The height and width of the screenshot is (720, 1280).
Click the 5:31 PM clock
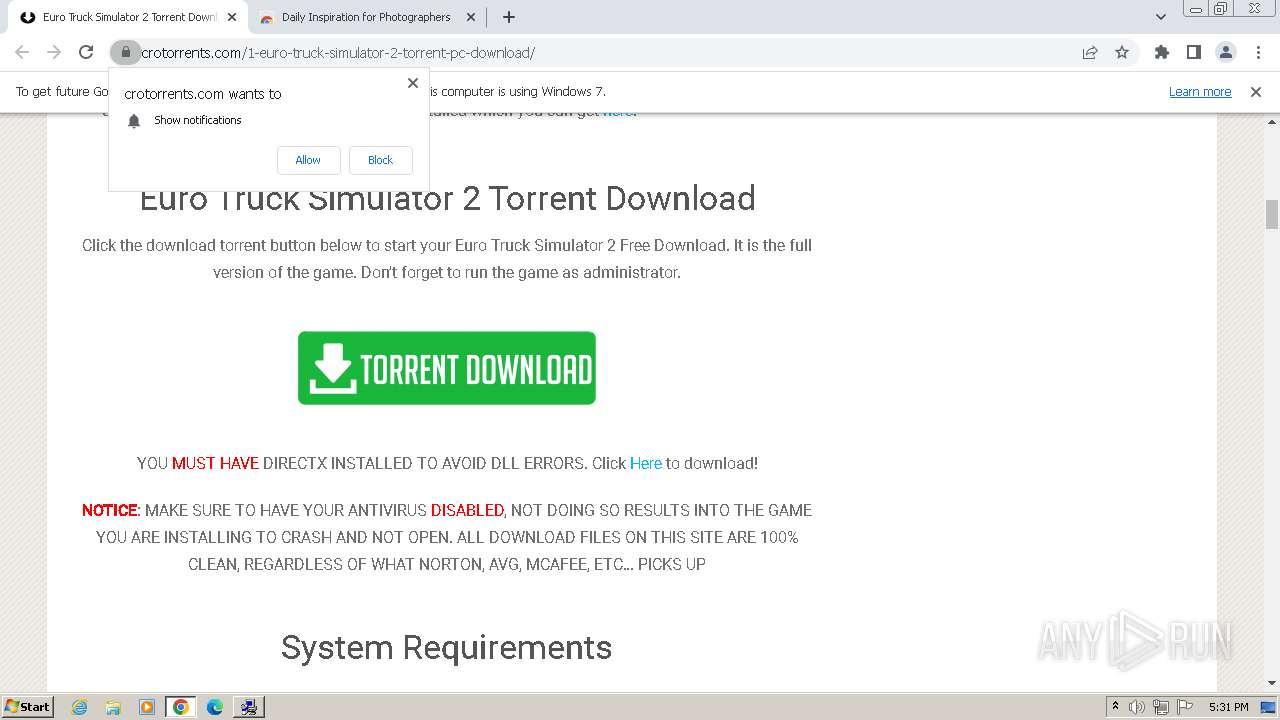coord(1228,707)
